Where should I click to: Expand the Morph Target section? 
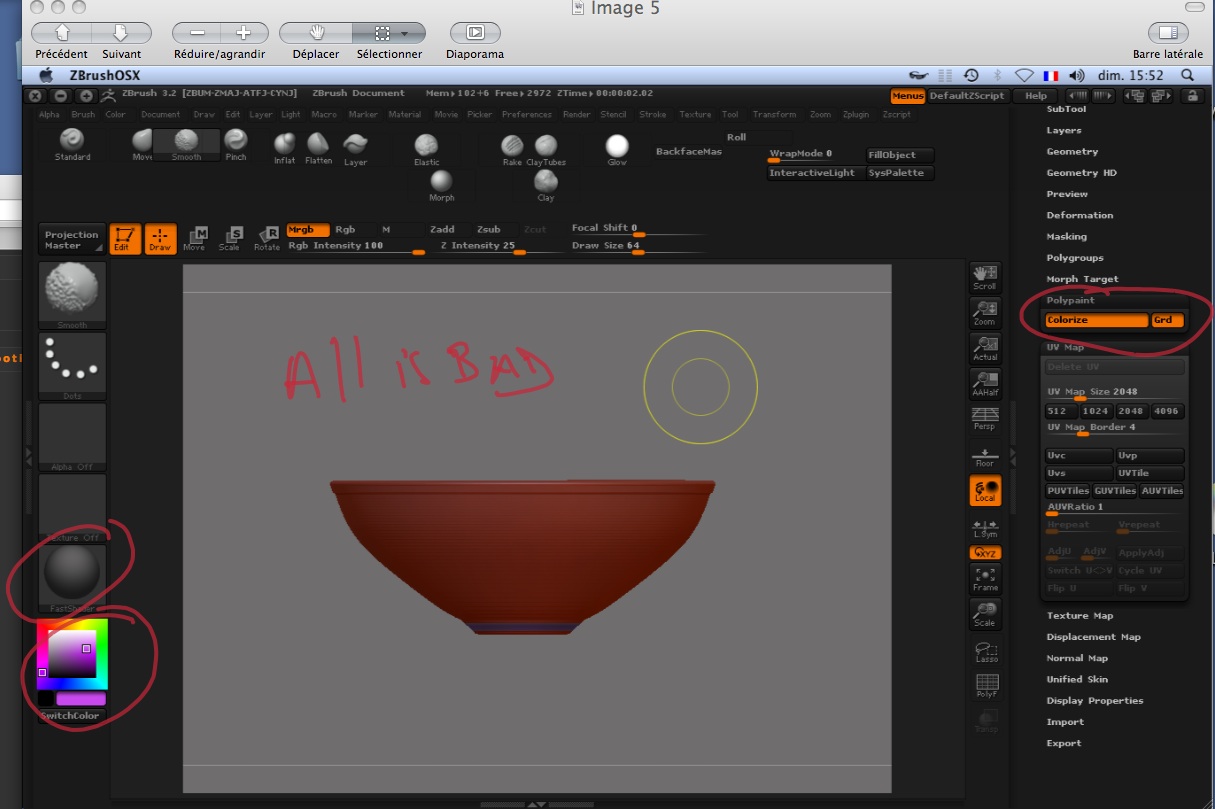(x=1083, y=279)
